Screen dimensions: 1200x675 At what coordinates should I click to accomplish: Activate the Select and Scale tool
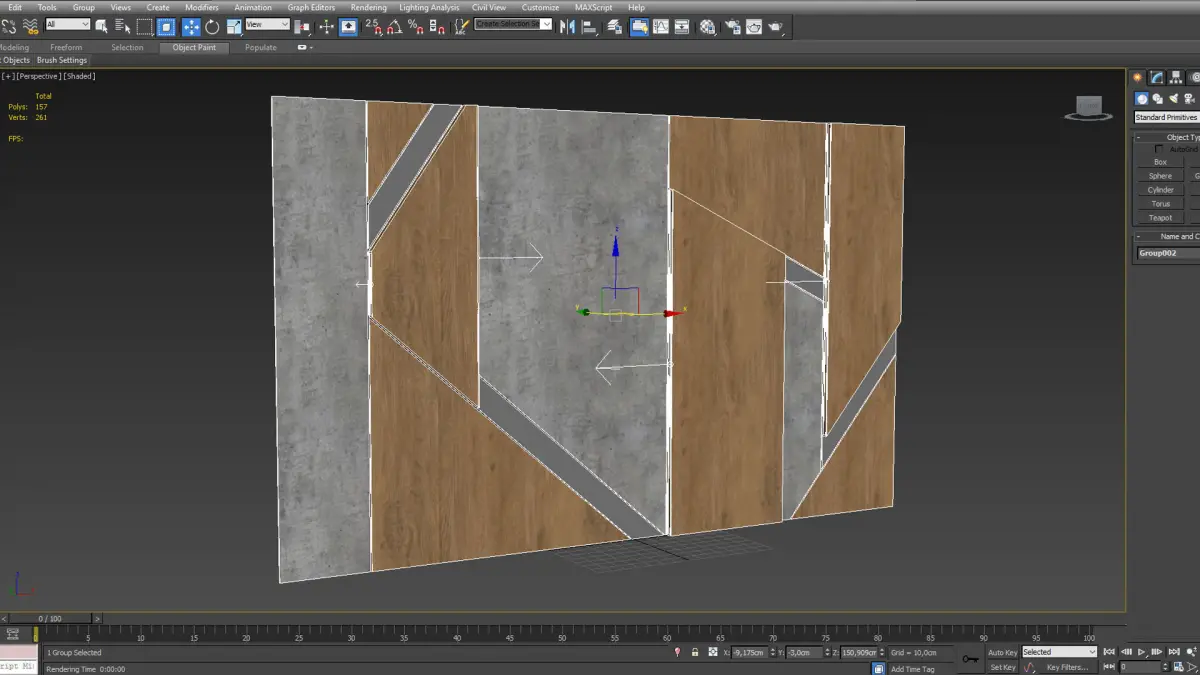pyautogui.click(x=234, y=27)
